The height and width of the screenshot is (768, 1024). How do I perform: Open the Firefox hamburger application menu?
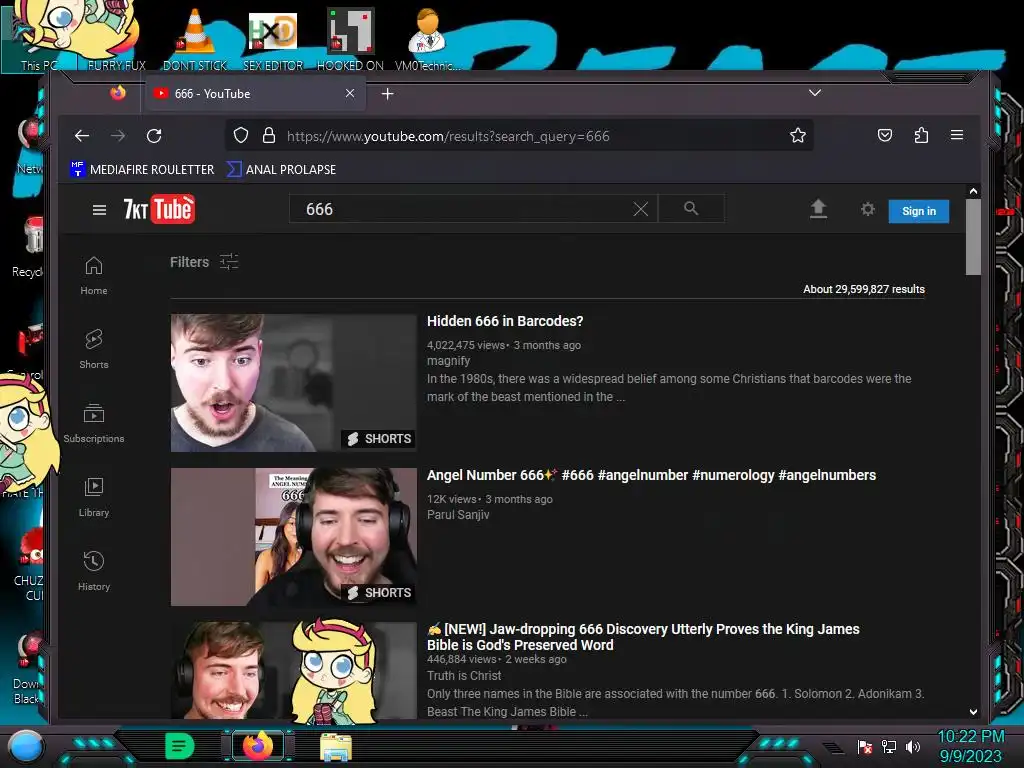[957, 135]
